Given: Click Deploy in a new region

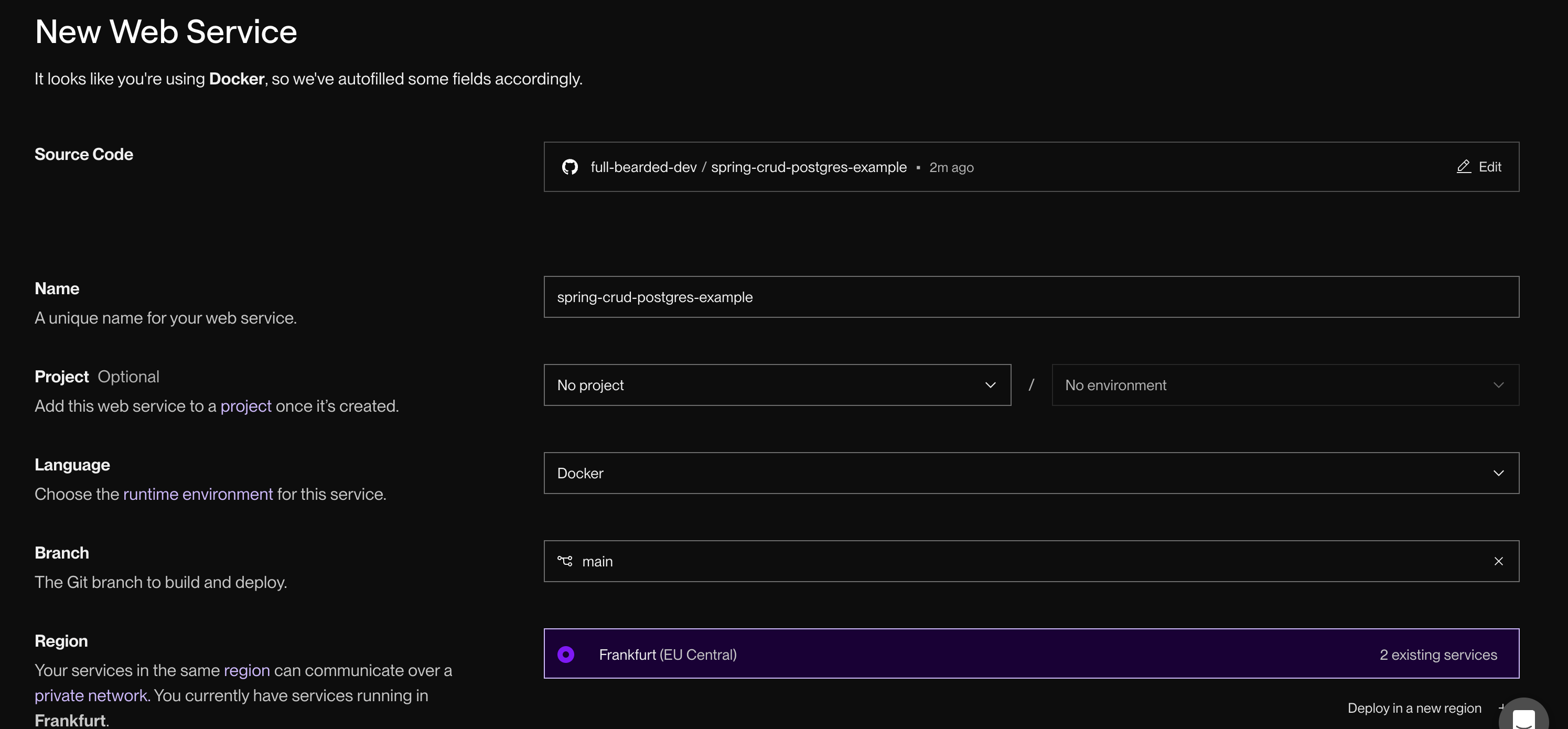Looking at the screenshot, I should point(1414,709).
